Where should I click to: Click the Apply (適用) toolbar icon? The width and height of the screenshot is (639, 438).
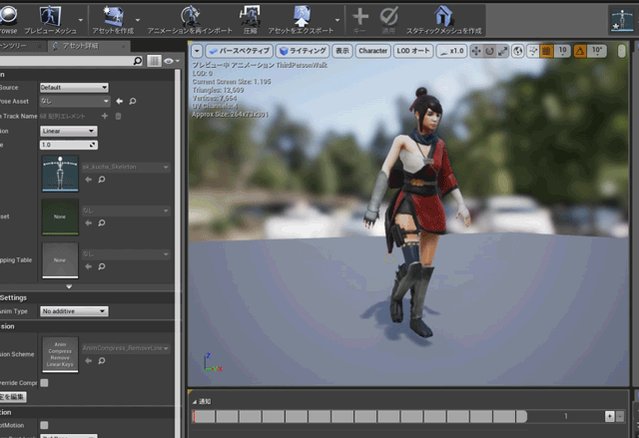[389, 19]
